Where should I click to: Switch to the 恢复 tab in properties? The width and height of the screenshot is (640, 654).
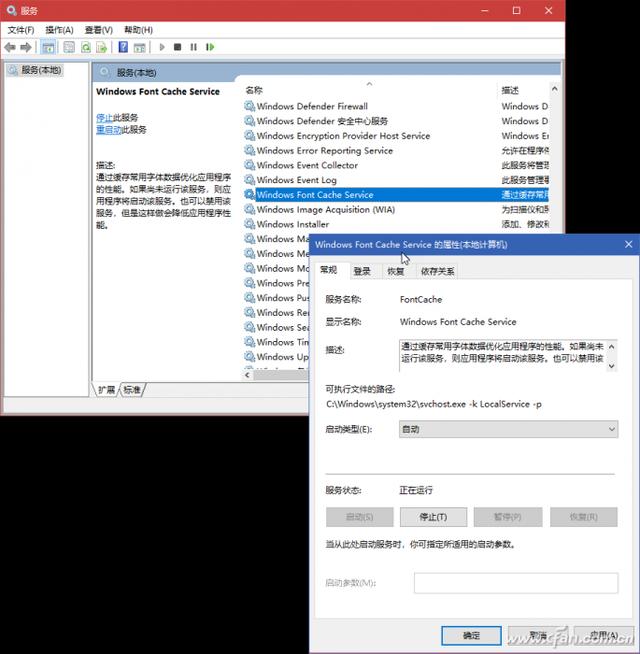point(396,272)
